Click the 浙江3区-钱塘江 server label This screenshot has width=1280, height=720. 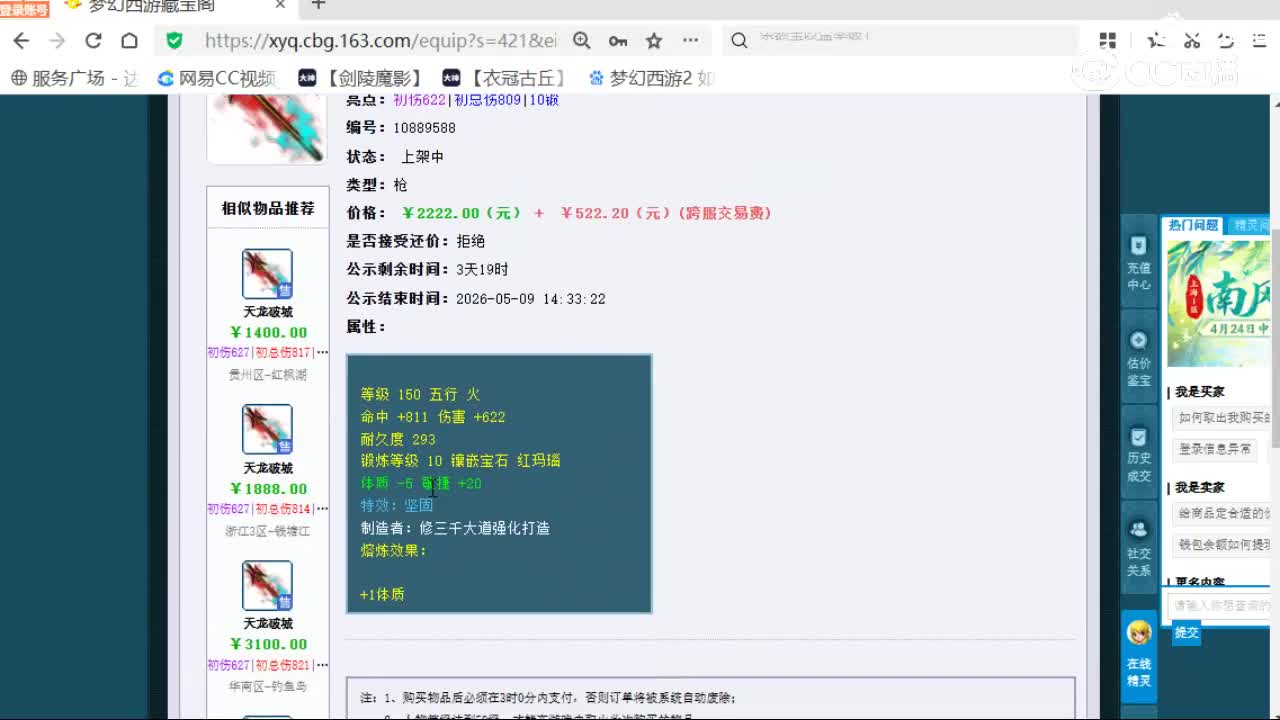coord(267,531)
